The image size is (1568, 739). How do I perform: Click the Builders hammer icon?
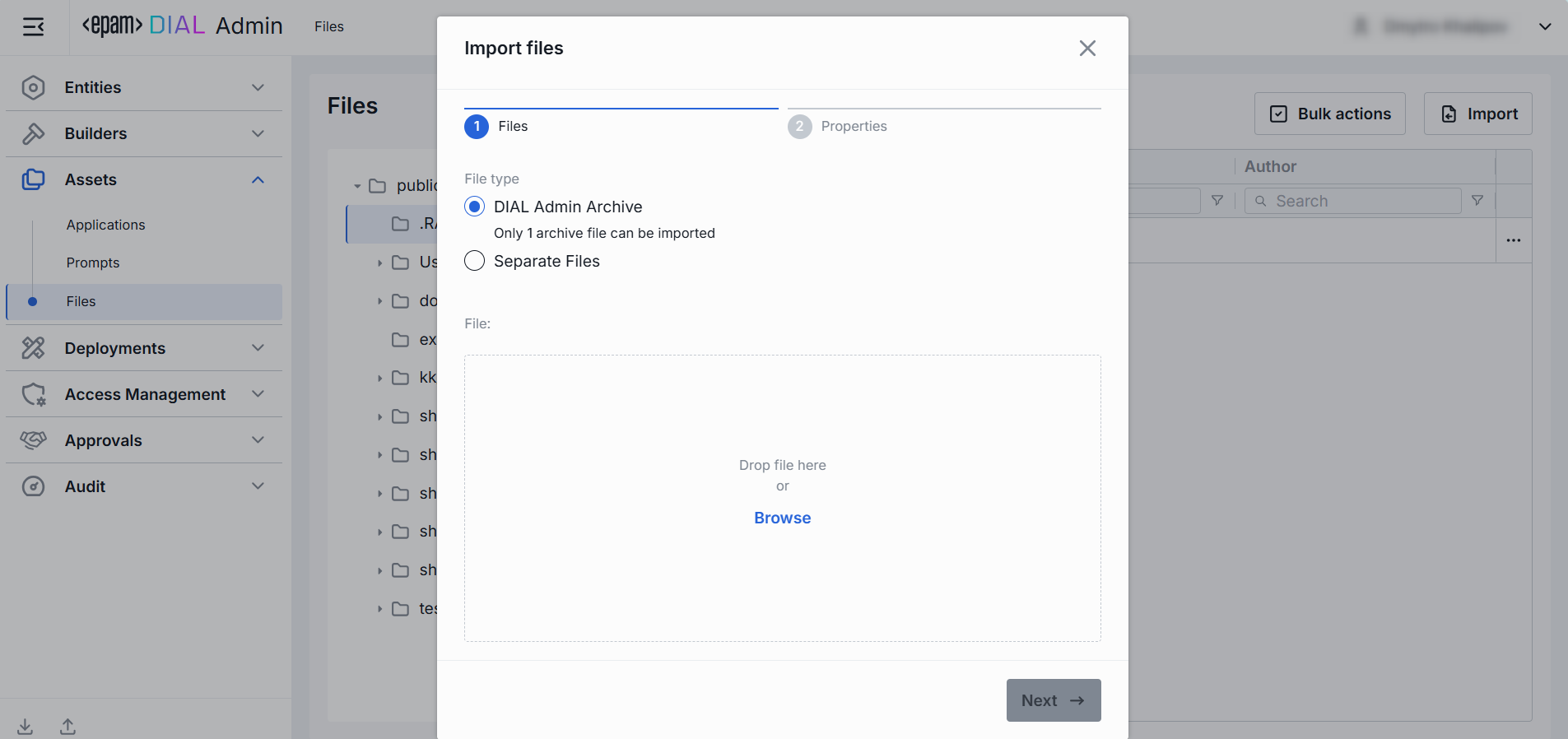tap(33, 133)
